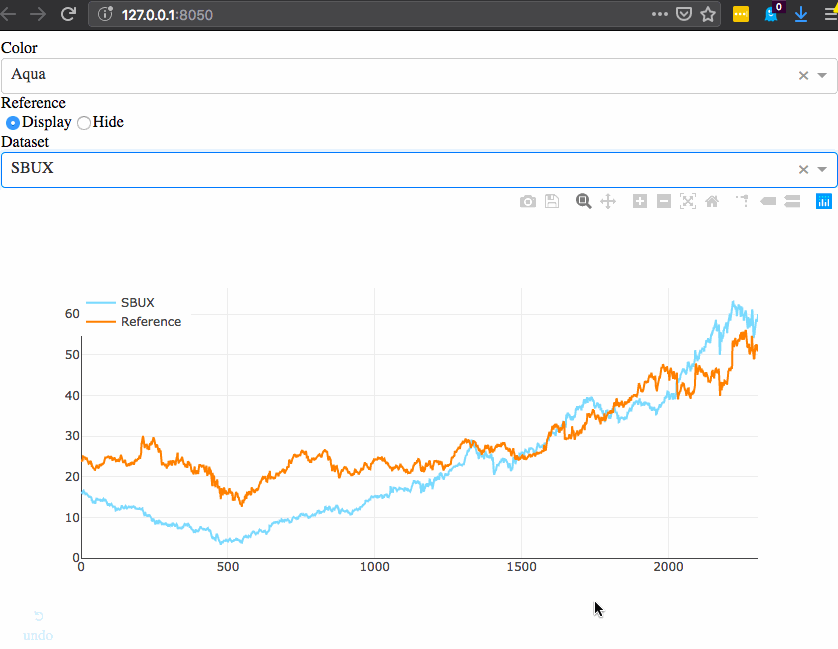Select the Pan tool in chart modebar
This screenshot has width=838, height=649.
pos(608,202)
